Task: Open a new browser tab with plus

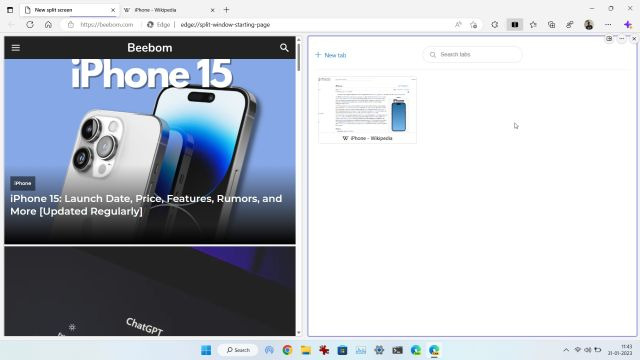Action: click(227, 9)
